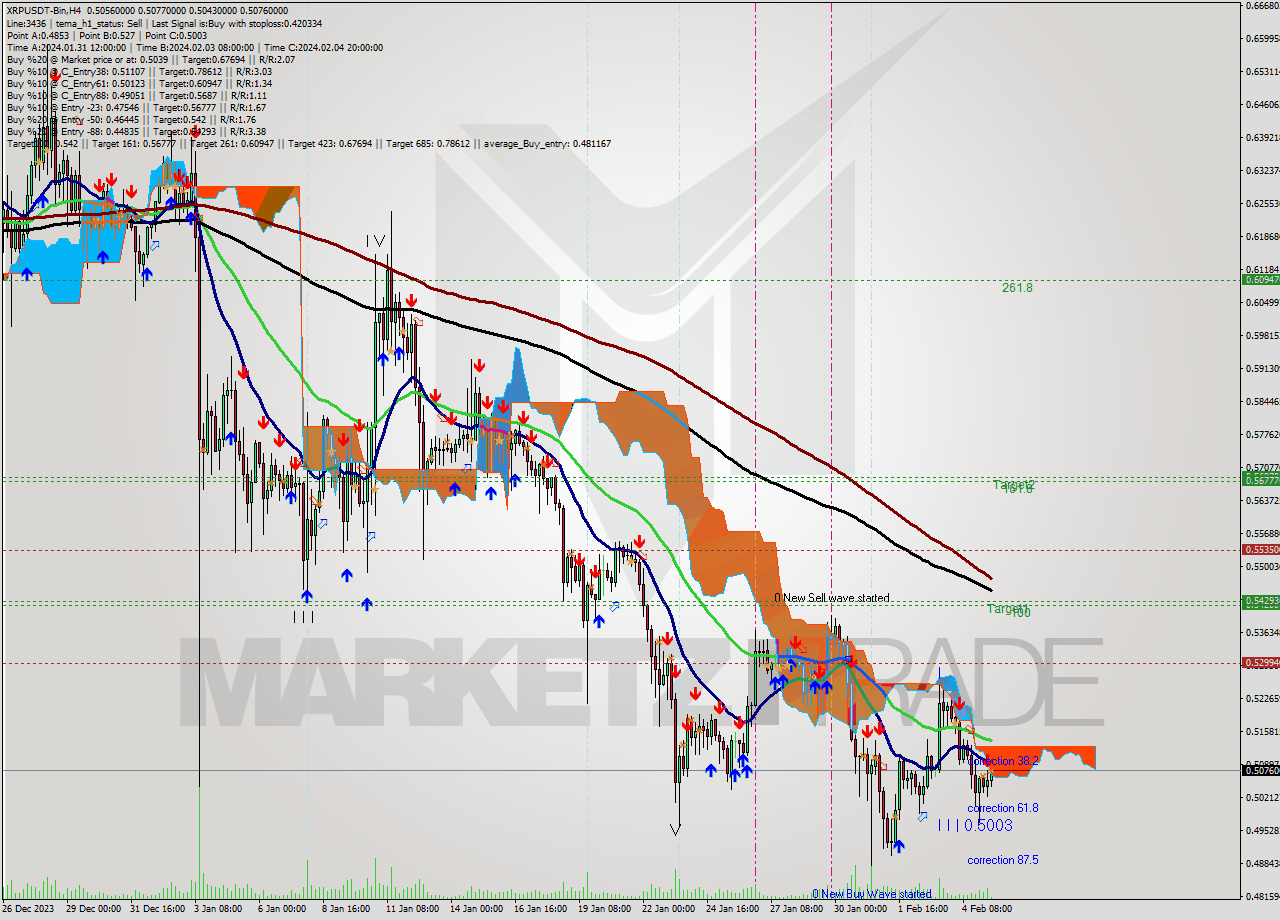1280x920 pixels.
Task: Click the 0.66680 price axis label
Action: 1262,6
